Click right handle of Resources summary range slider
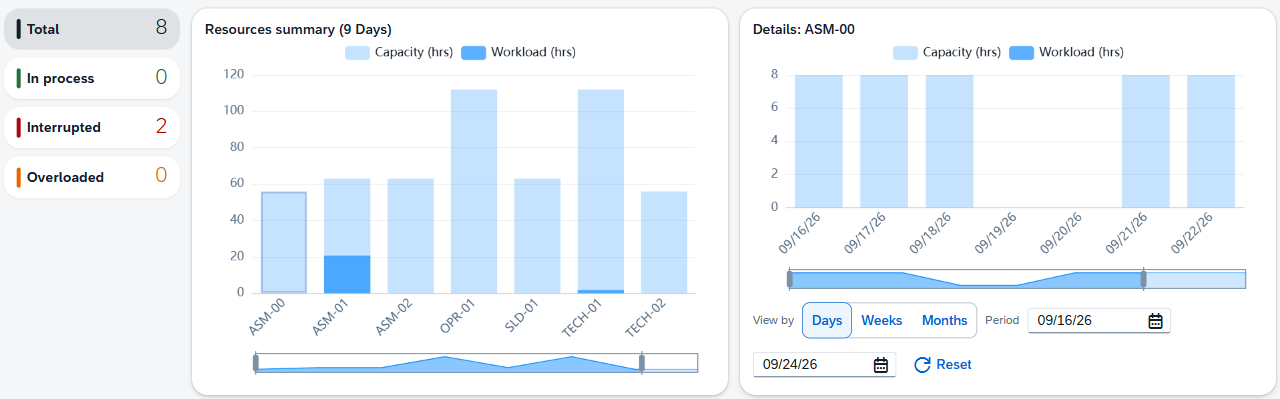The height and width of the screenshot is (399, 1280). tap(642, 363)
